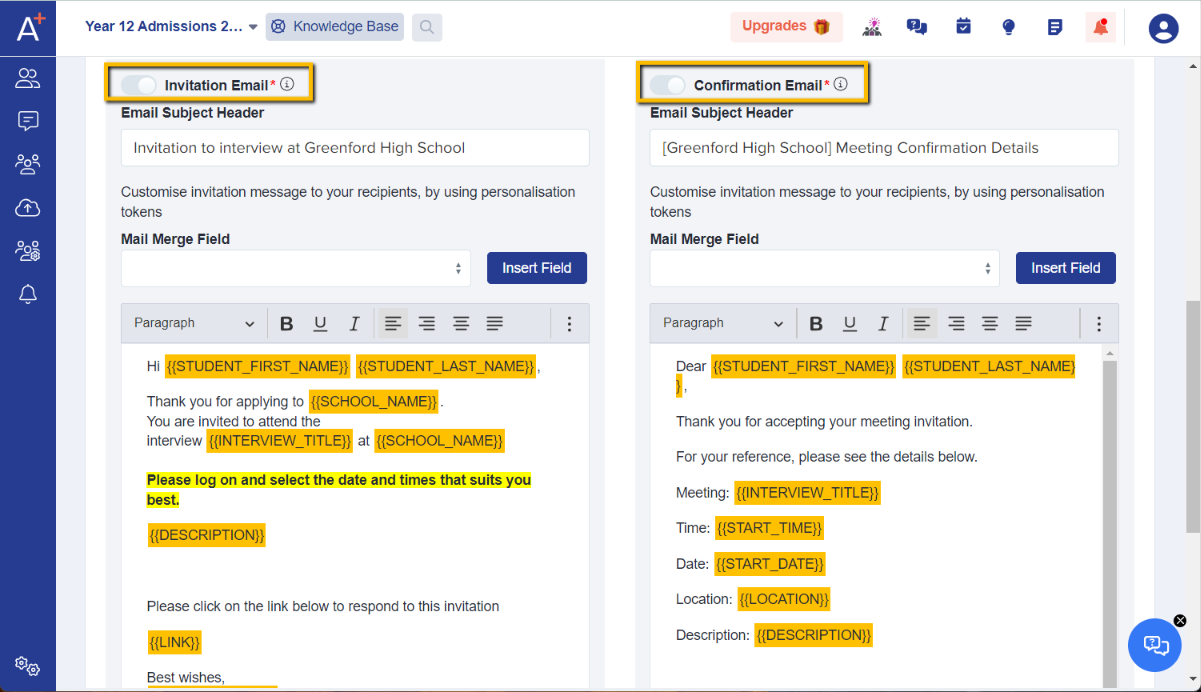
Task: Click the Invitation Email subject input
Action: pyautogui.click(x=355, y=148)
